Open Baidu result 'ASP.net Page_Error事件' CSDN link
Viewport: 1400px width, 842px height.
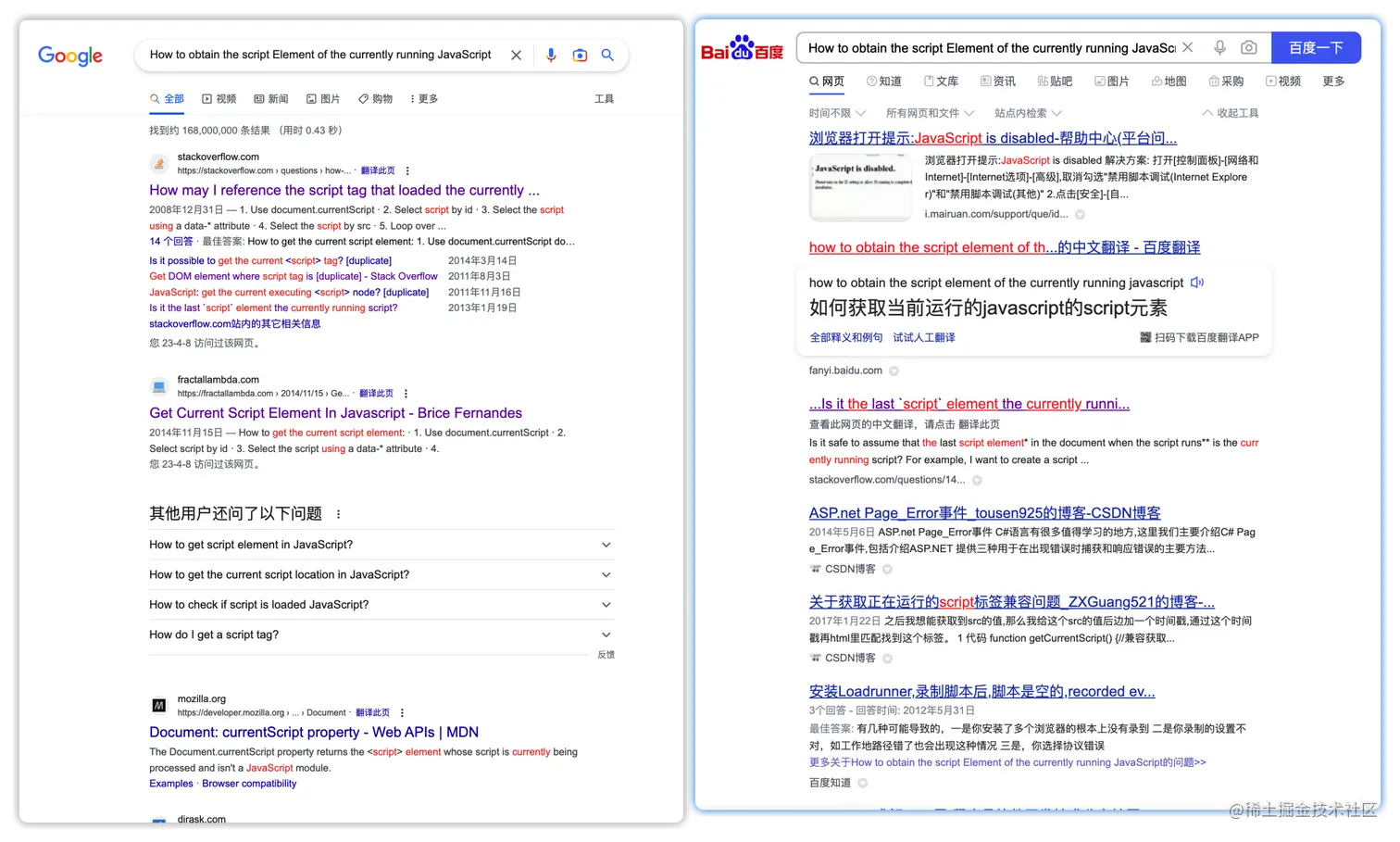tap(984, 513)
